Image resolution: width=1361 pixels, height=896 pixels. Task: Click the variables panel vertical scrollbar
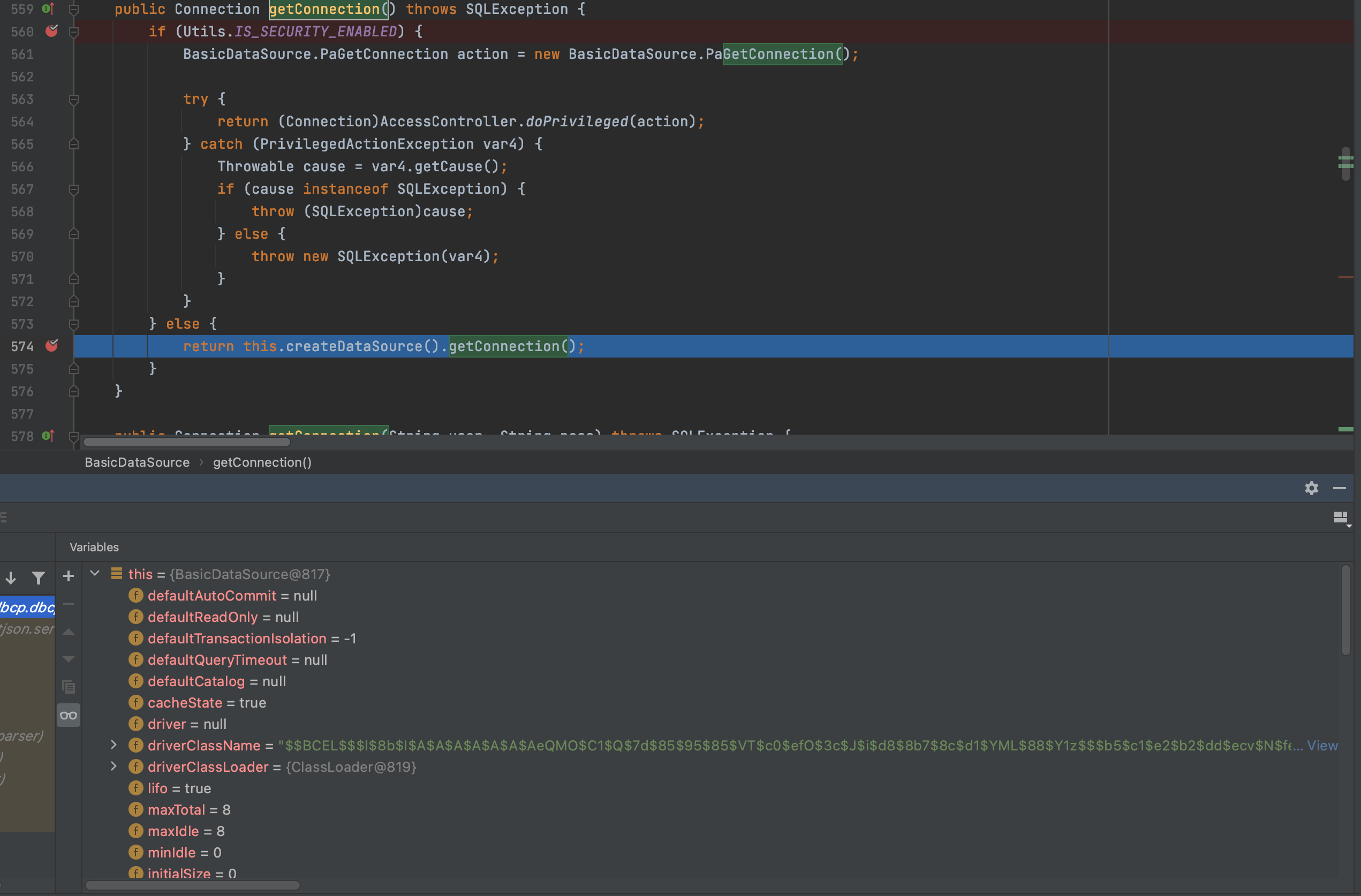[1345, 610]
